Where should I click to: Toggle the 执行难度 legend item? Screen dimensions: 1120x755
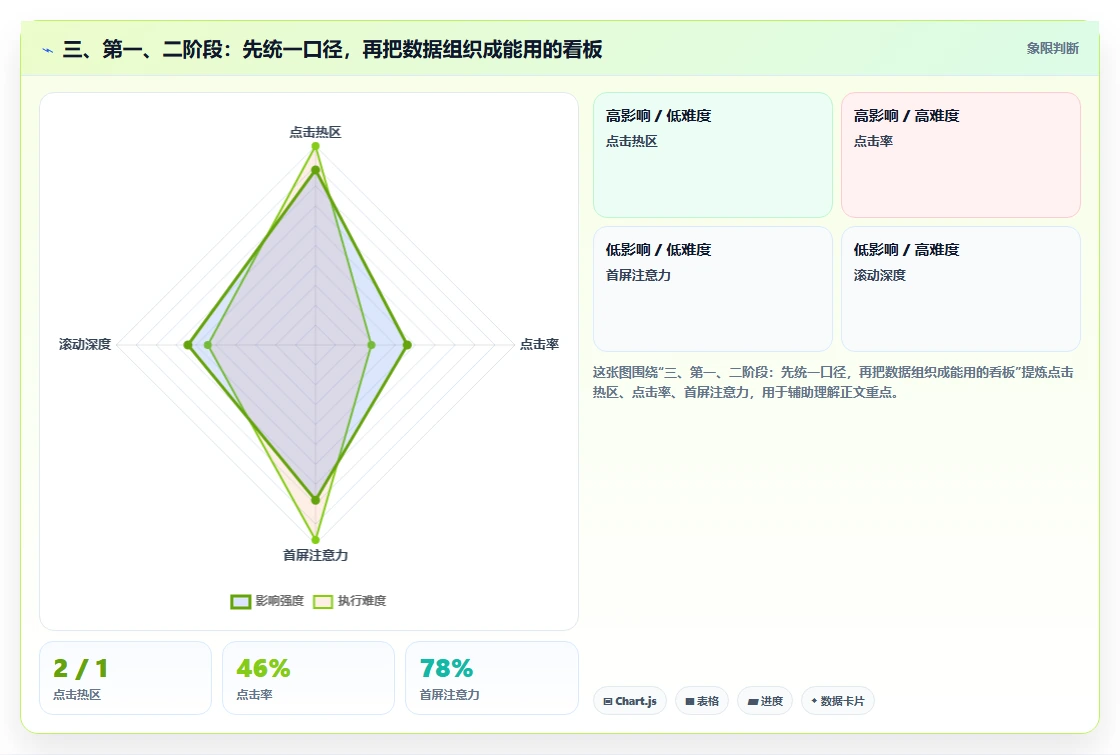[349, 601]
